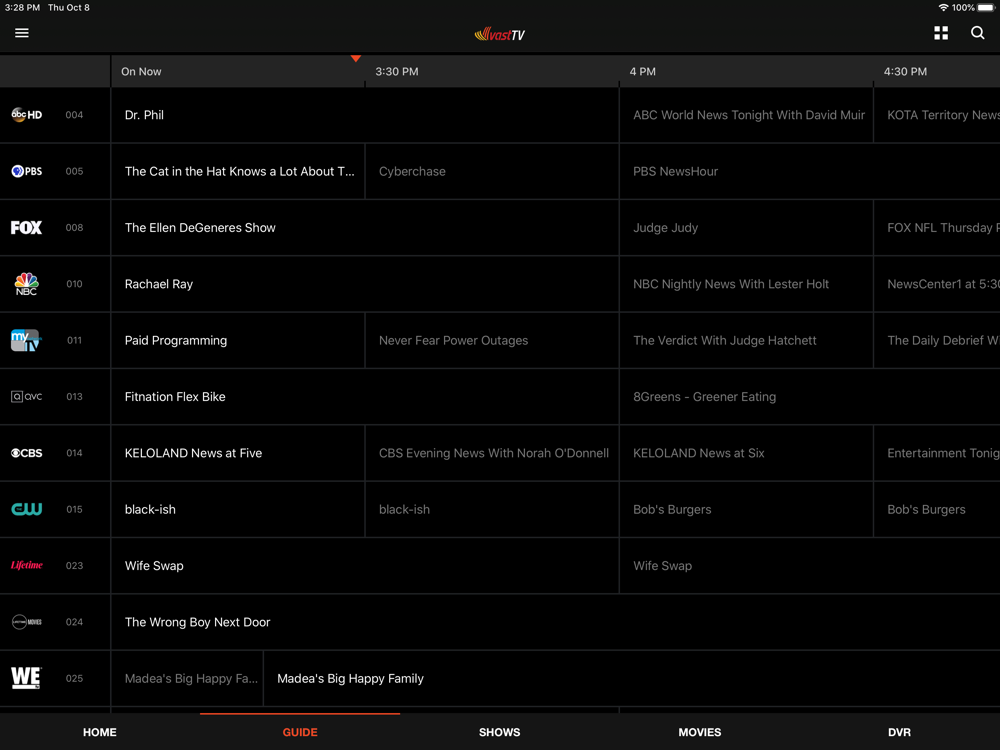This screenshot has width=1000, height=750.
Task: Open Dr. Phil program
Action: [365, 115]
